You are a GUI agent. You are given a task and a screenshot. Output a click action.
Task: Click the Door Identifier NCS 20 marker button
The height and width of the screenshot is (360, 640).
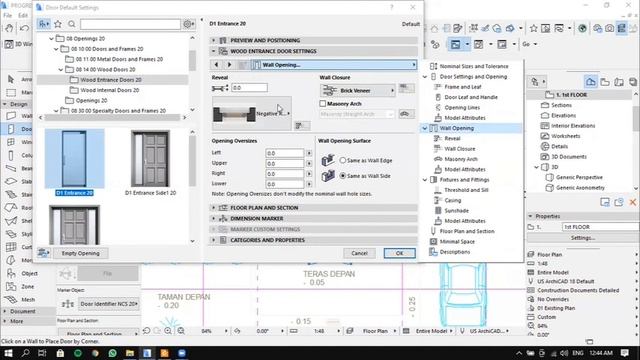pos(108,304)
